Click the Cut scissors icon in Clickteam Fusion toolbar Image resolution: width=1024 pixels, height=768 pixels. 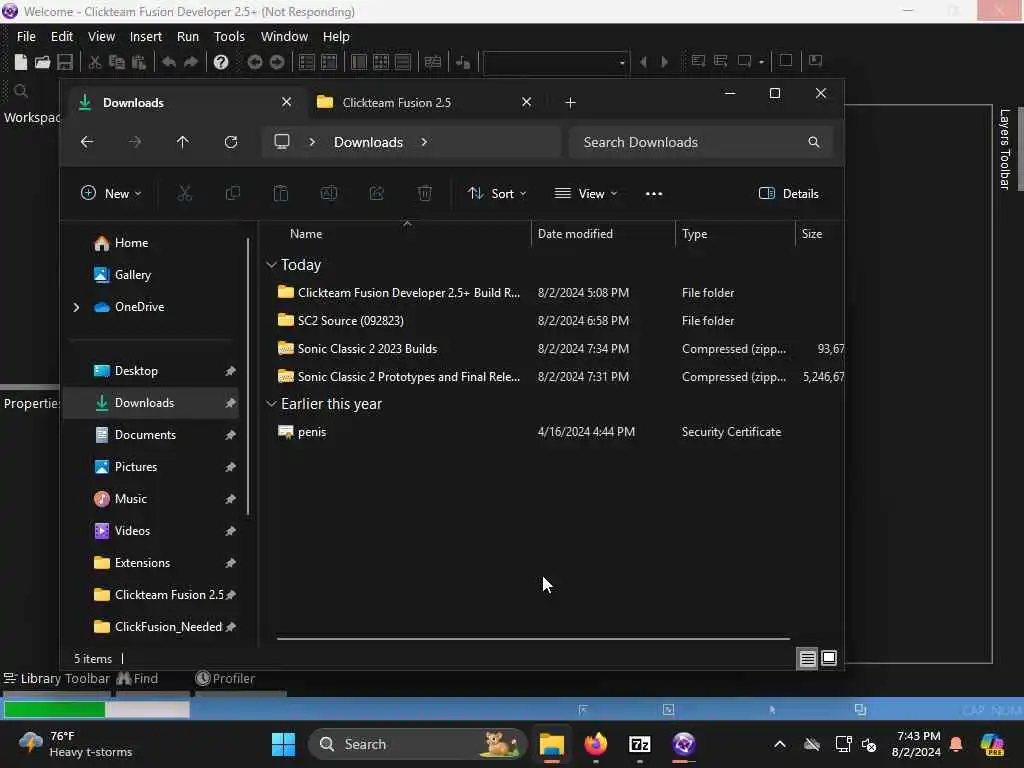[95, 62]
